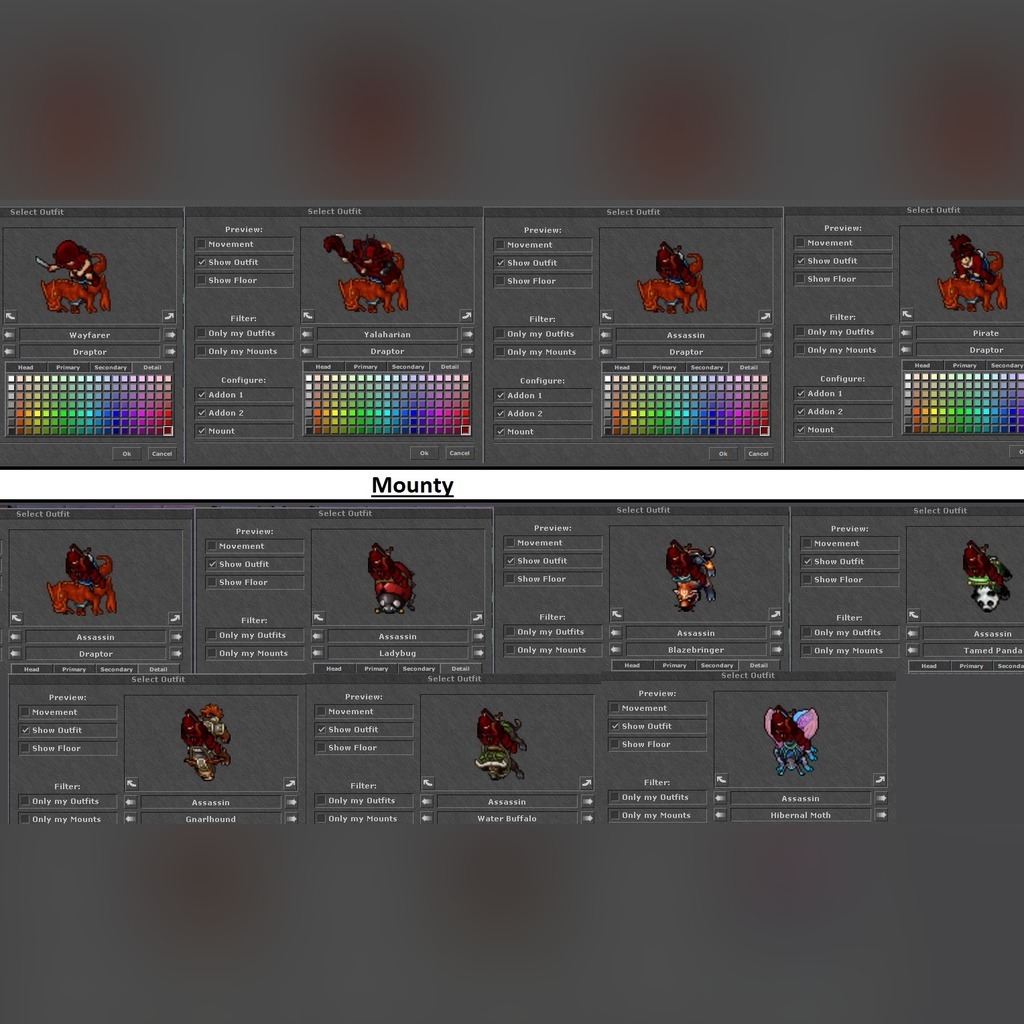
Task: Open the Head tab in Yalaharian window
Action: (323, 367)
